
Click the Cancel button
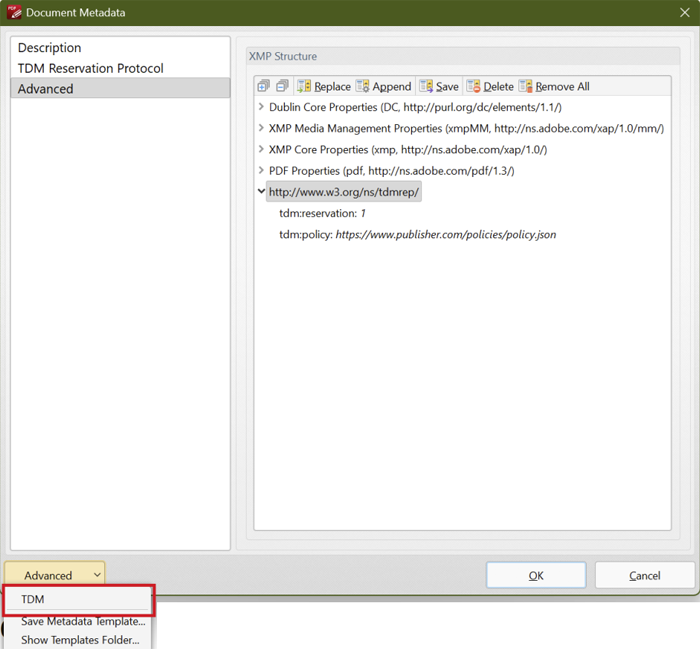click(644, 575)
